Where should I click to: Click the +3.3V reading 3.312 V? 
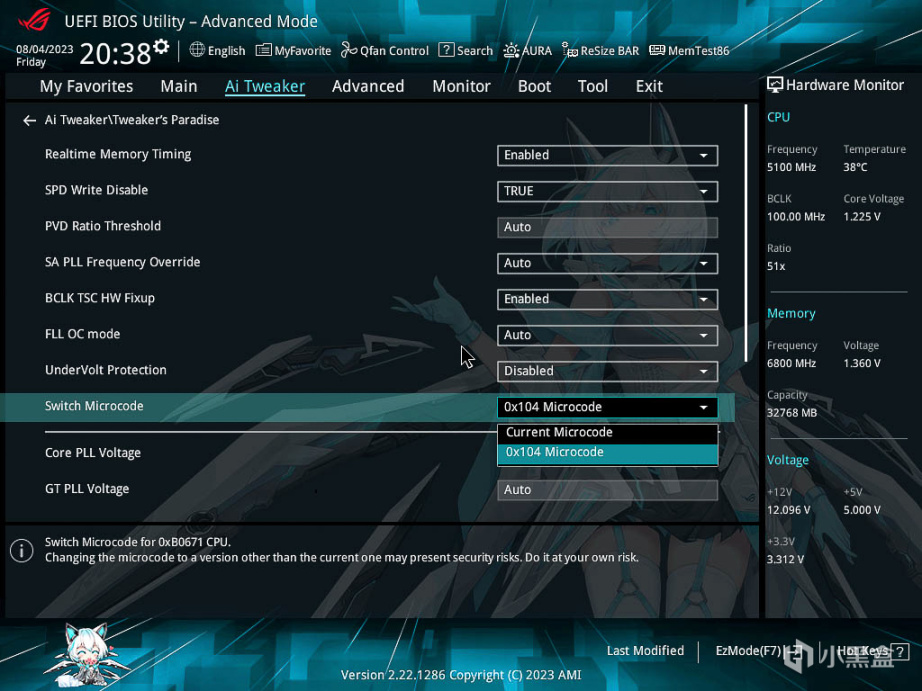coord(784,559)
